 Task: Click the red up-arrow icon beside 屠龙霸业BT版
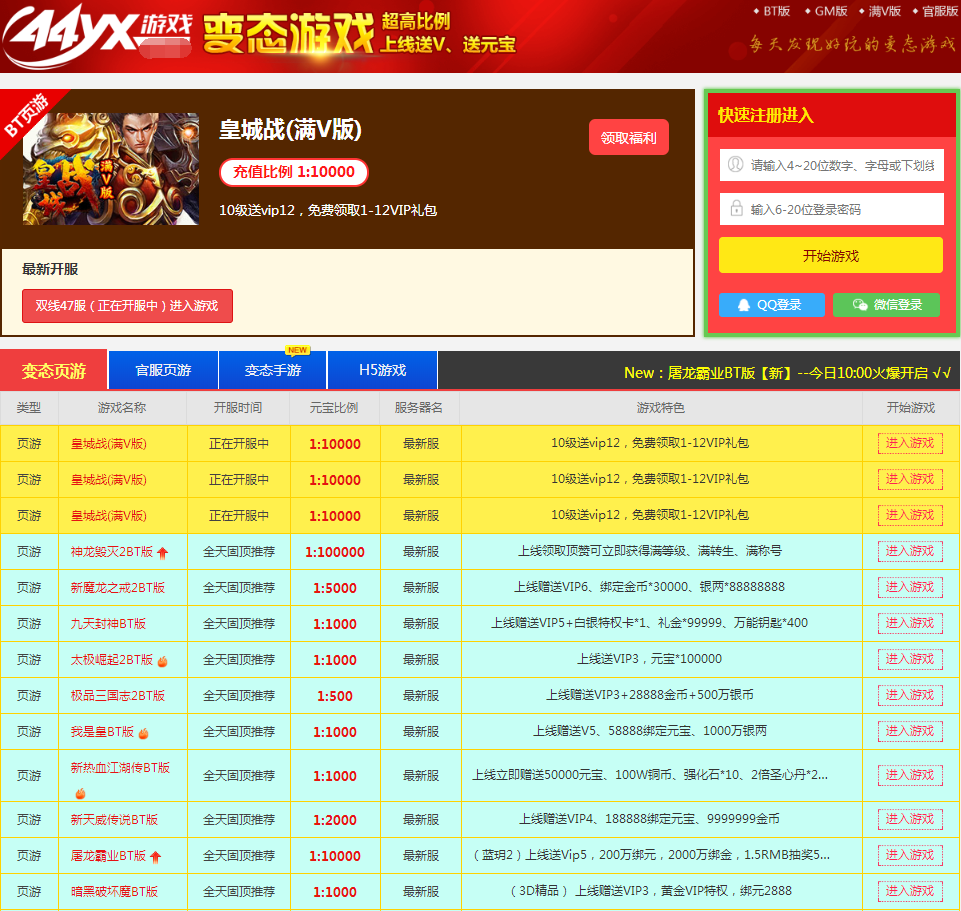click(x=156, y=856)
